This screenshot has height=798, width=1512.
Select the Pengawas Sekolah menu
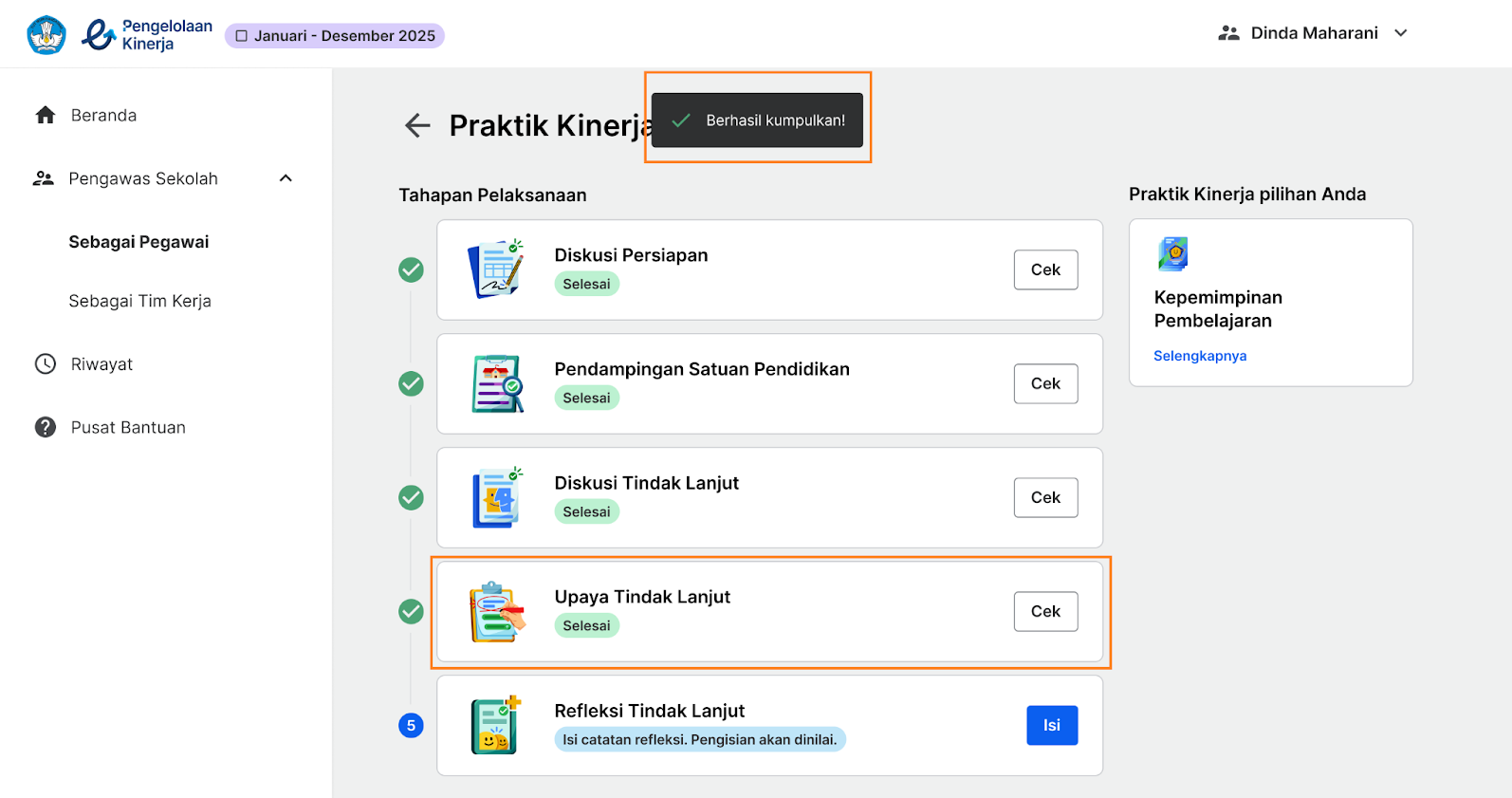click(x=143, y=178)
